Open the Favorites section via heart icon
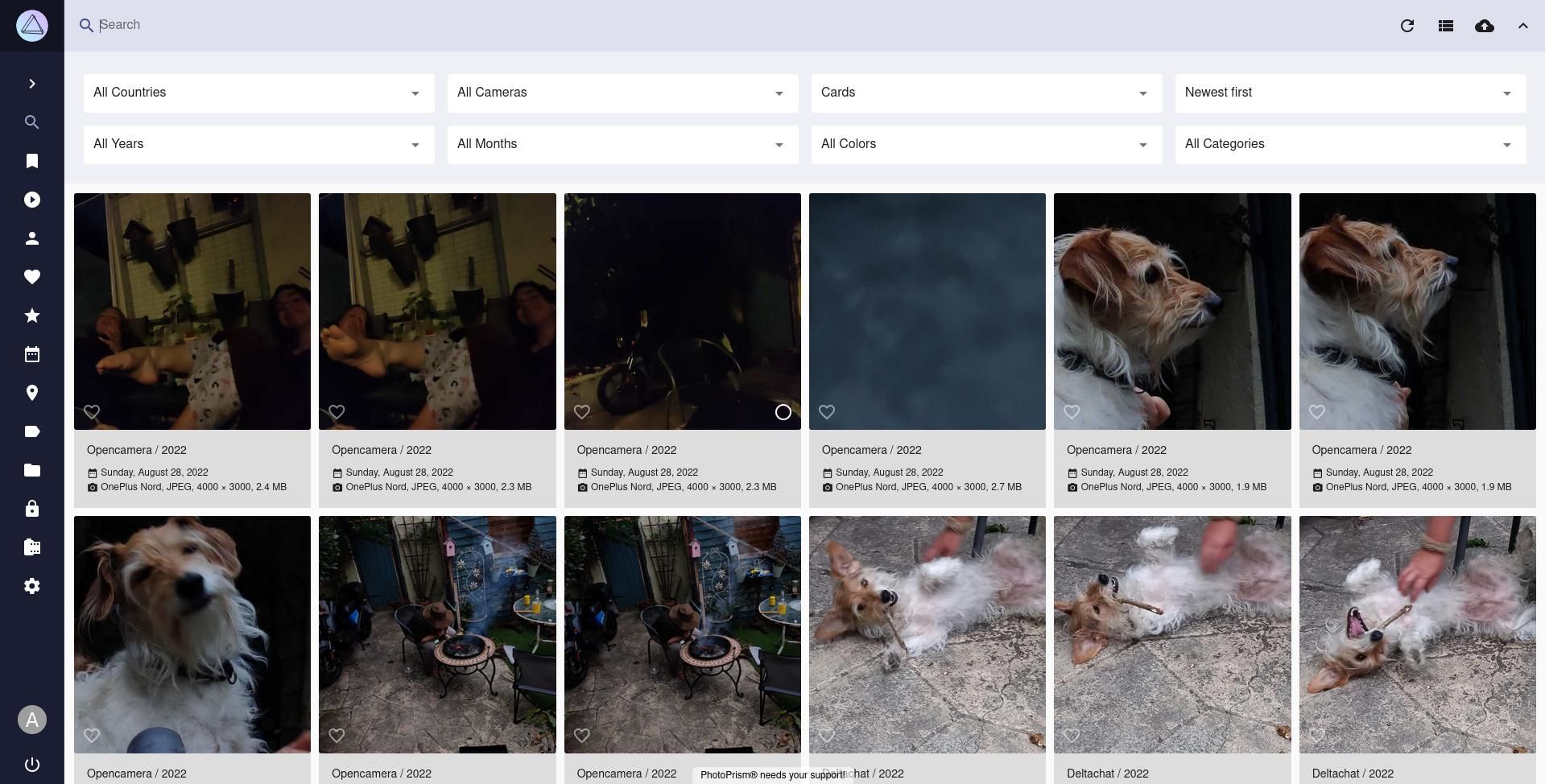The width and height of the screenshot is (1545, 784). point(32,277)
